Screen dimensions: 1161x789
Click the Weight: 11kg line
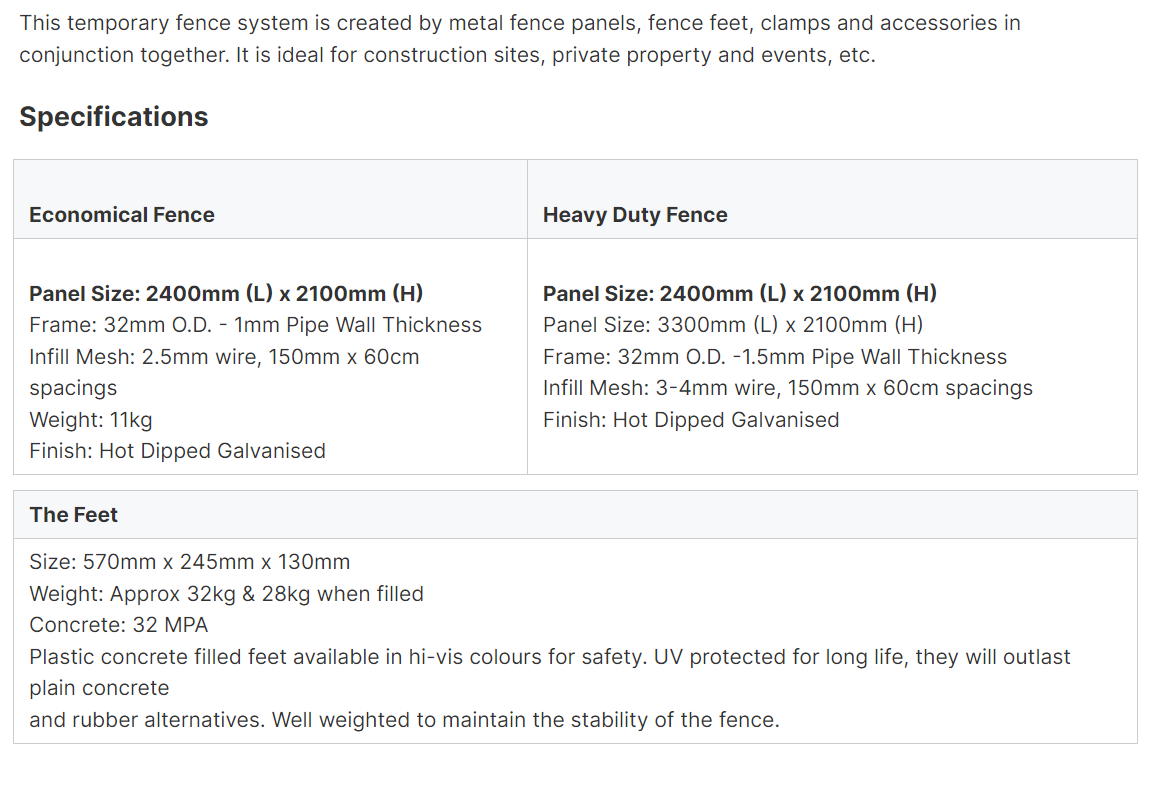coord(91,420)
